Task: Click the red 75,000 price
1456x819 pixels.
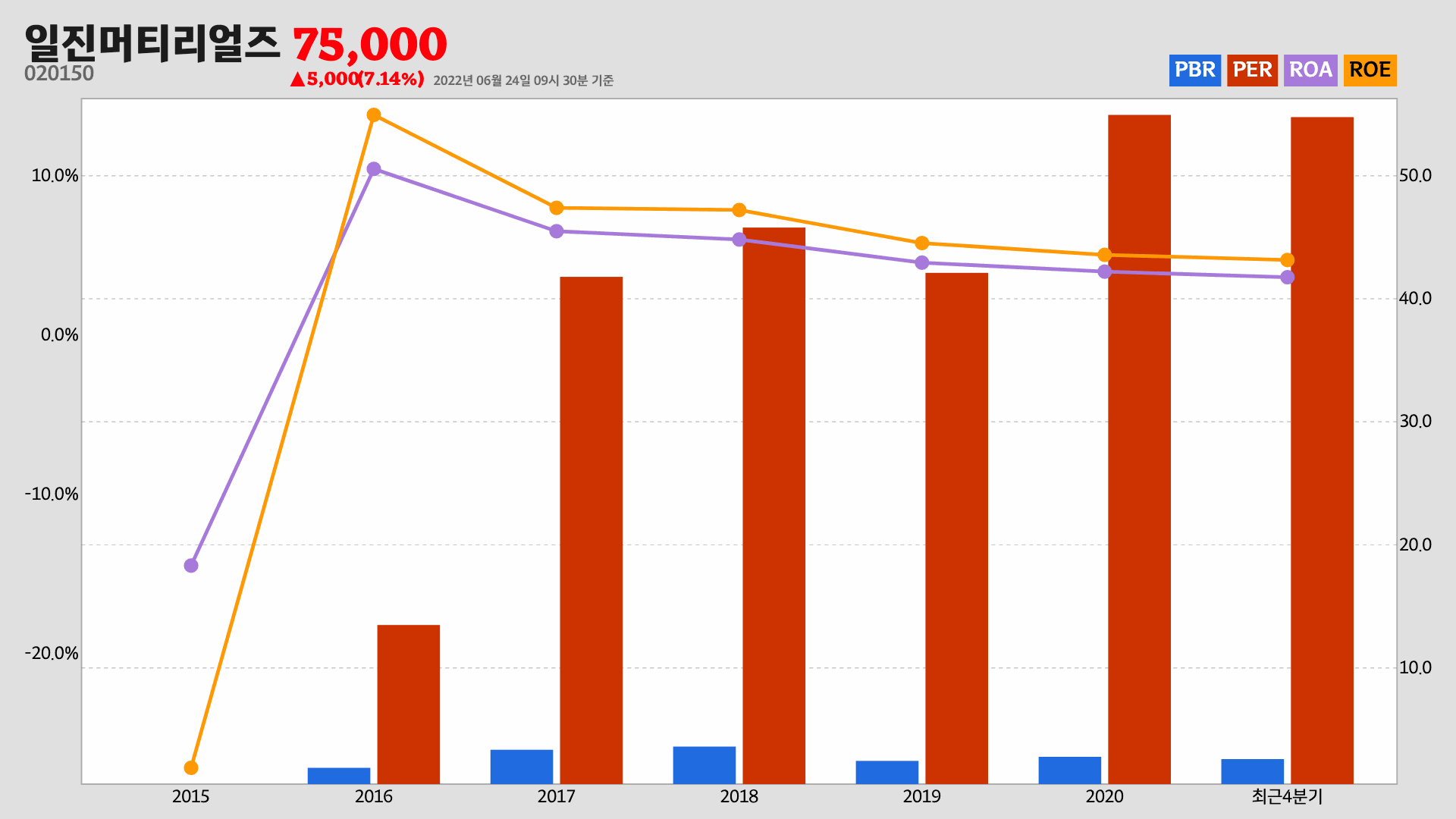Action: point(370,44)
